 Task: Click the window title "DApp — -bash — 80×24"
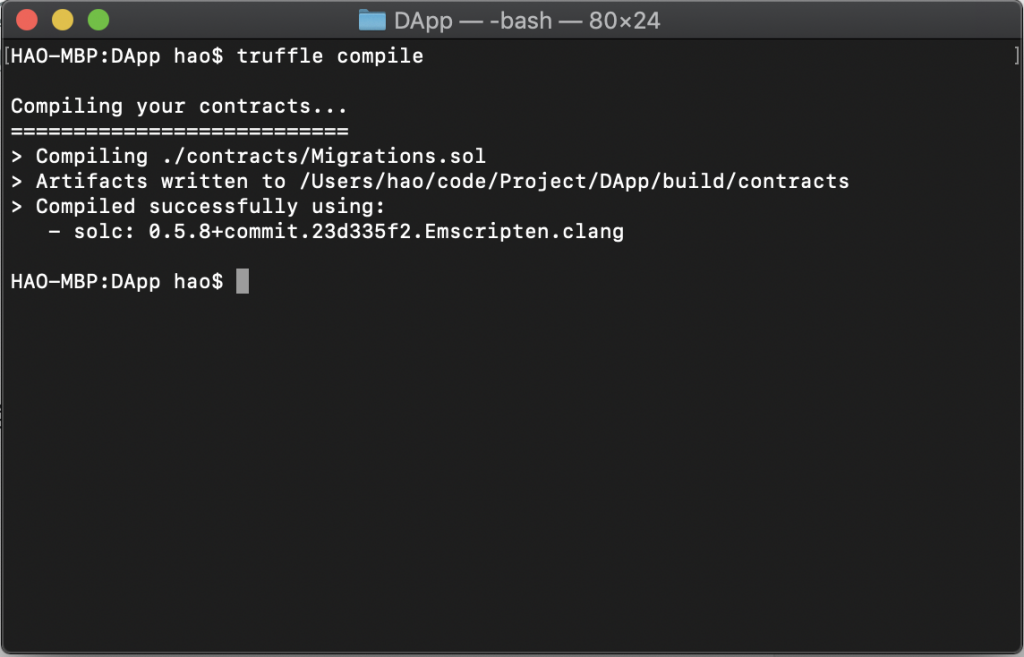(527, 20)
